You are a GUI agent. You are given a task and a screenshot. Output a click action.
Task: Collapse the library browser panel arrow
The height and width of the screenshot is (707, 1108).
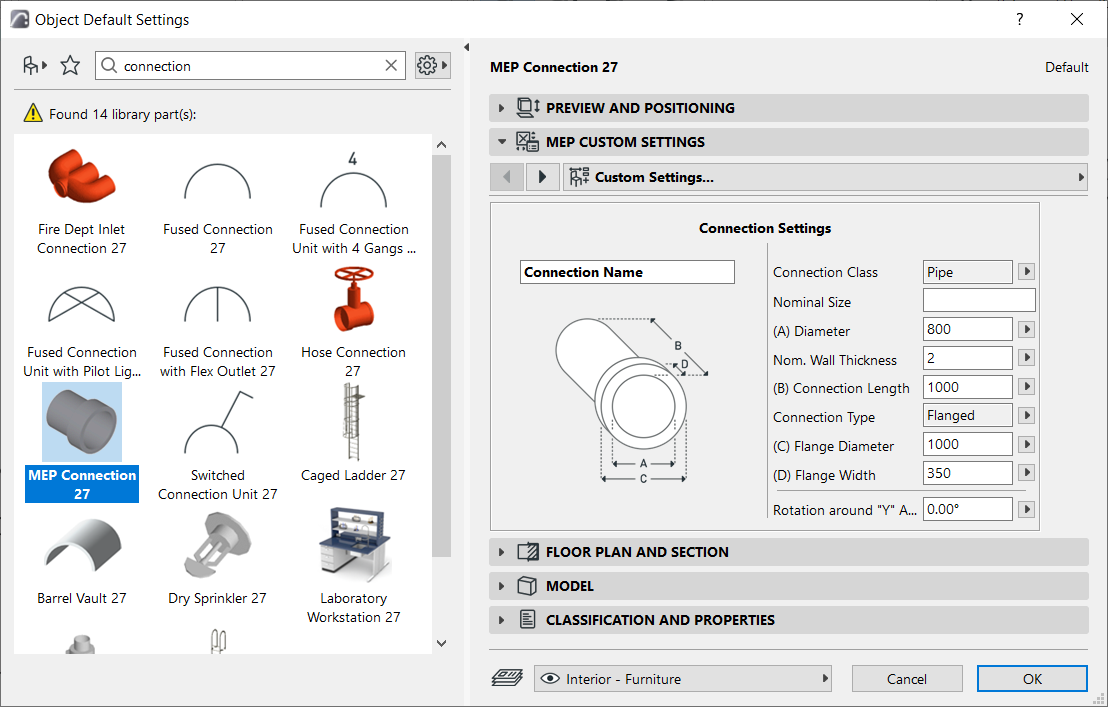[x=466, y=47]
